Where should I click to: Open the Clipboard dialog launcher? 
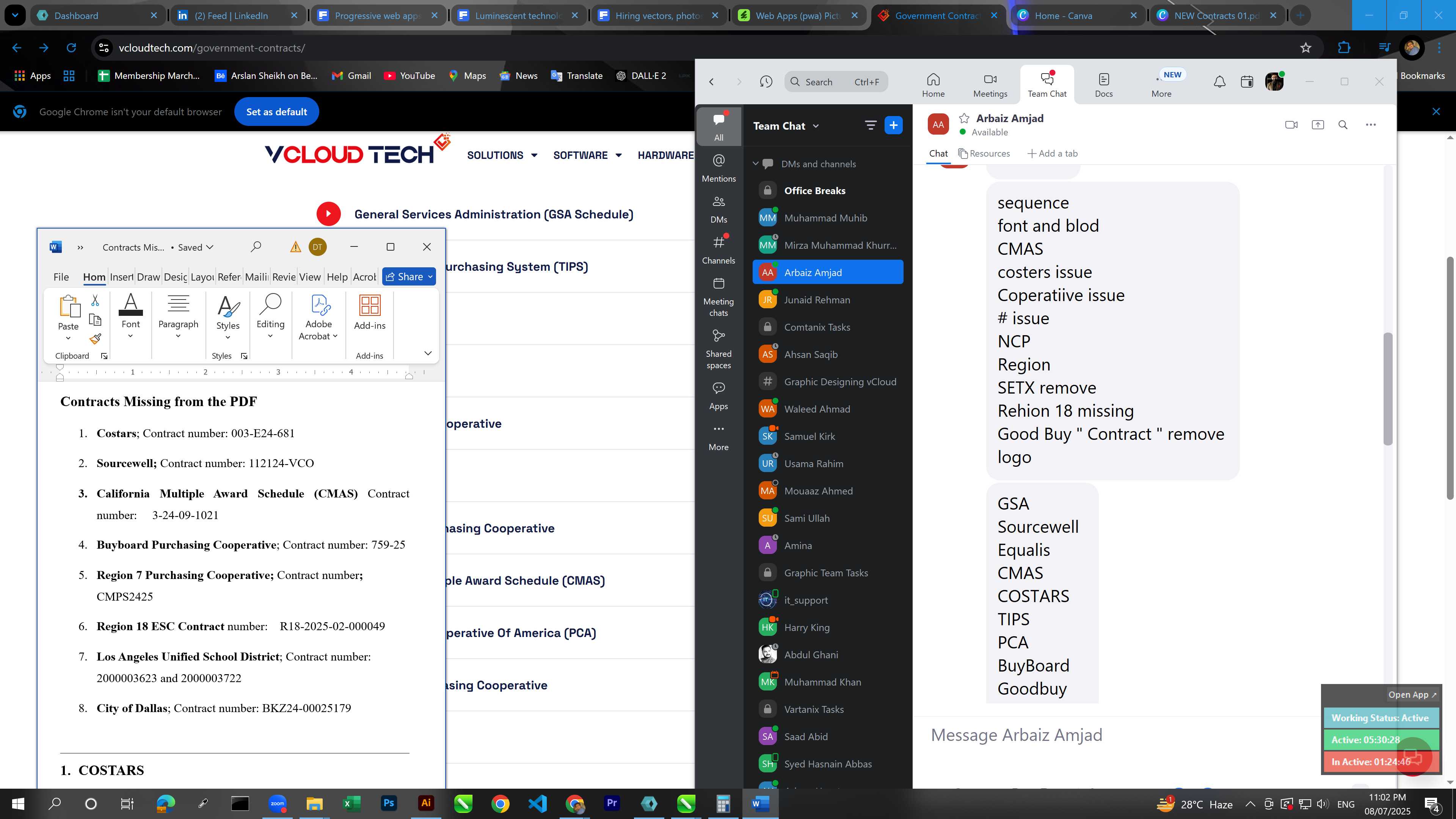(x=104, y=356)
